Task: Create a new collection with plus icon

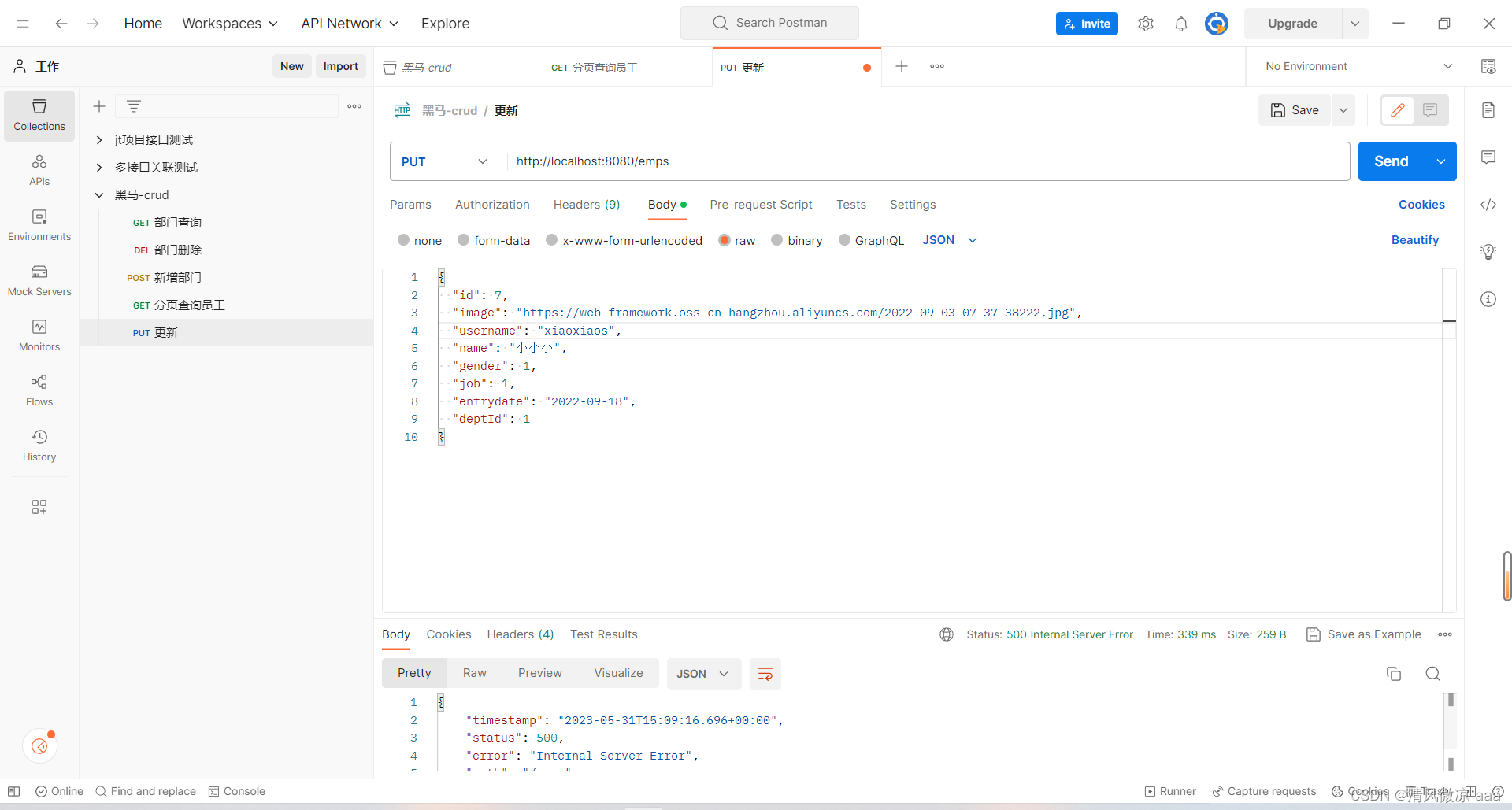Action: [x=99, y=106]
